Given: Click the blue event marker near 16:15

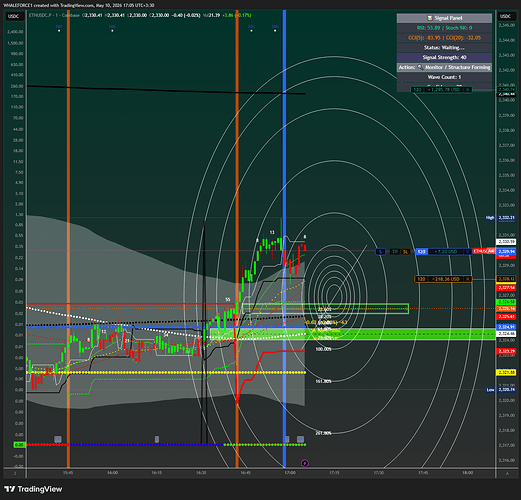Looking at the screenshot, I should coord(157,439).
